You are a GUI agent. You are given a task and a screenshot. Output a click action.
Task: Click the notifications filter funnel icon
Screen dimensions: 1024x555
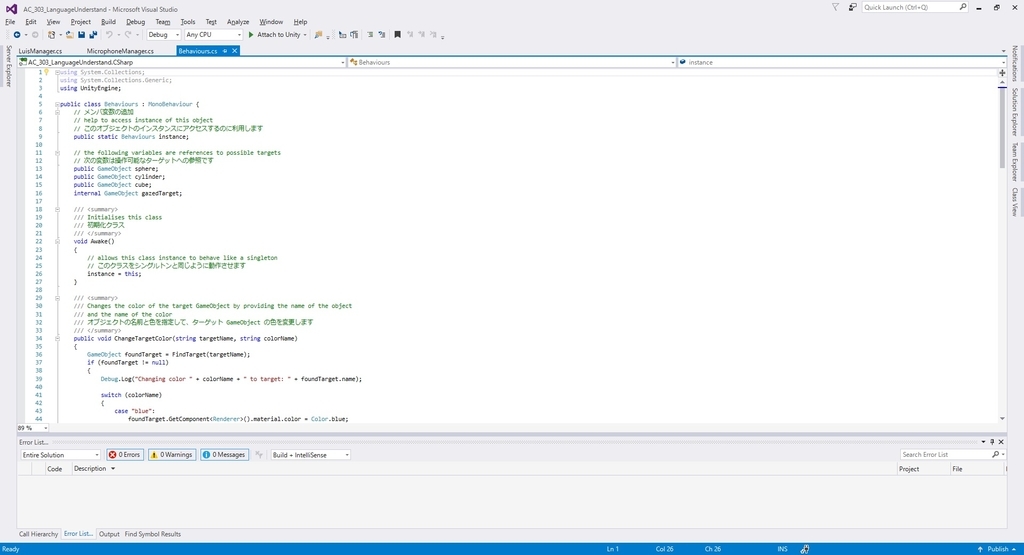pos(835,7)
